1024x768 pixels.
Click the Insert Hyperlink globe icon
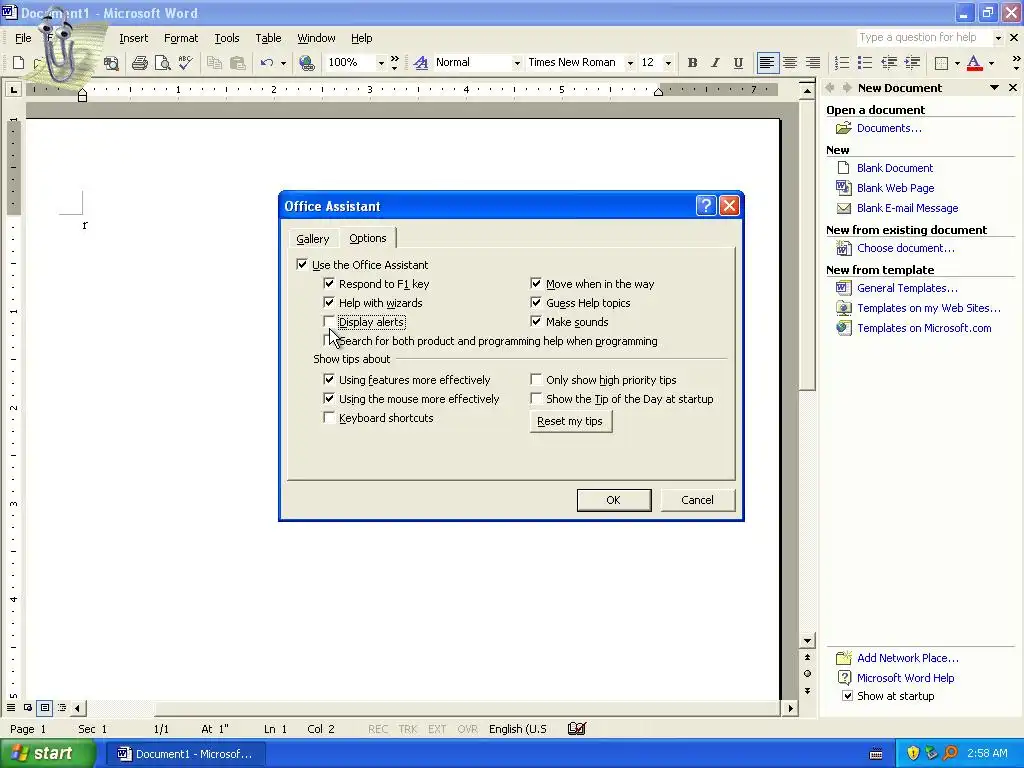pos(306,63)
